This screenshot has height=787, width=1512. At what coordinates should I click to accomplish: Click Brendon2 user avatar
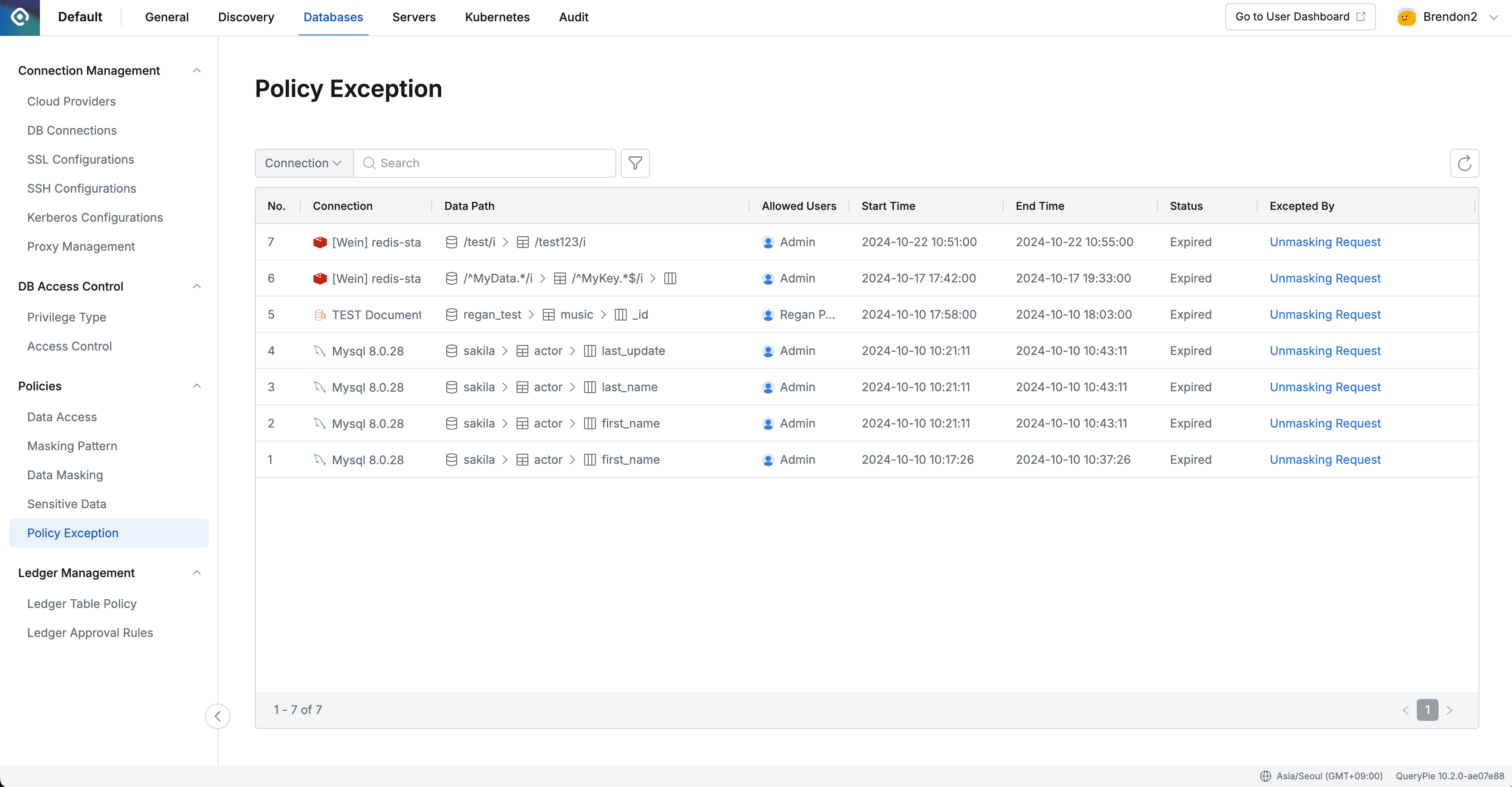(1406, 17)
